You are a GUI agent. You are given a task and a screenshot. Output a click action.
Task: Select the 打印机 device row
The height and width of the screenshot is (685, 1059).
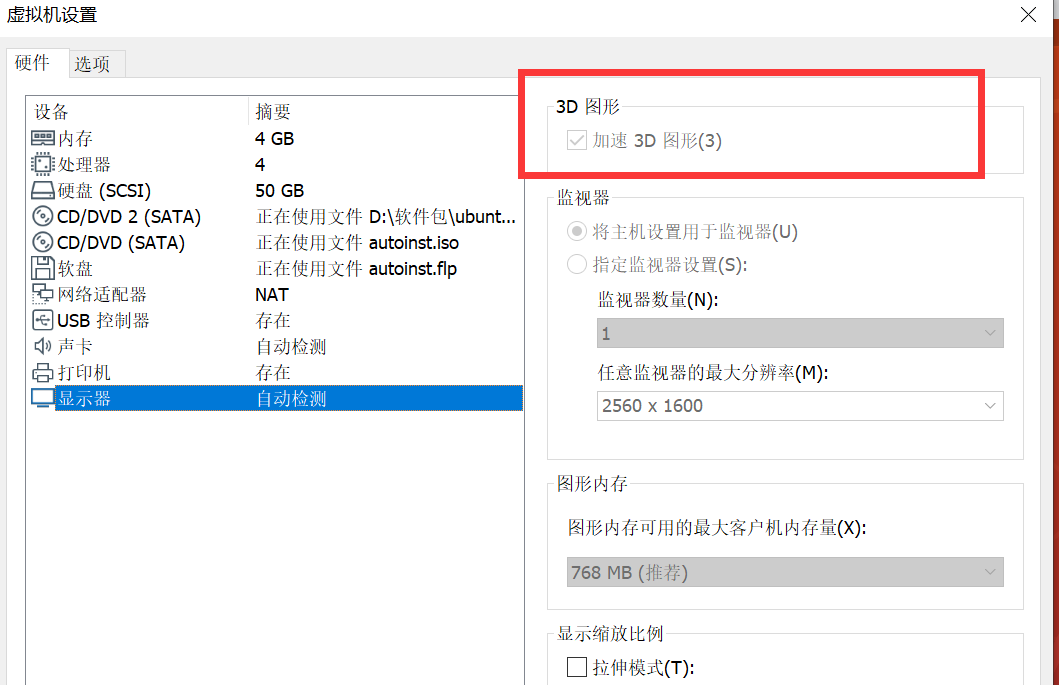click(276, 372)
